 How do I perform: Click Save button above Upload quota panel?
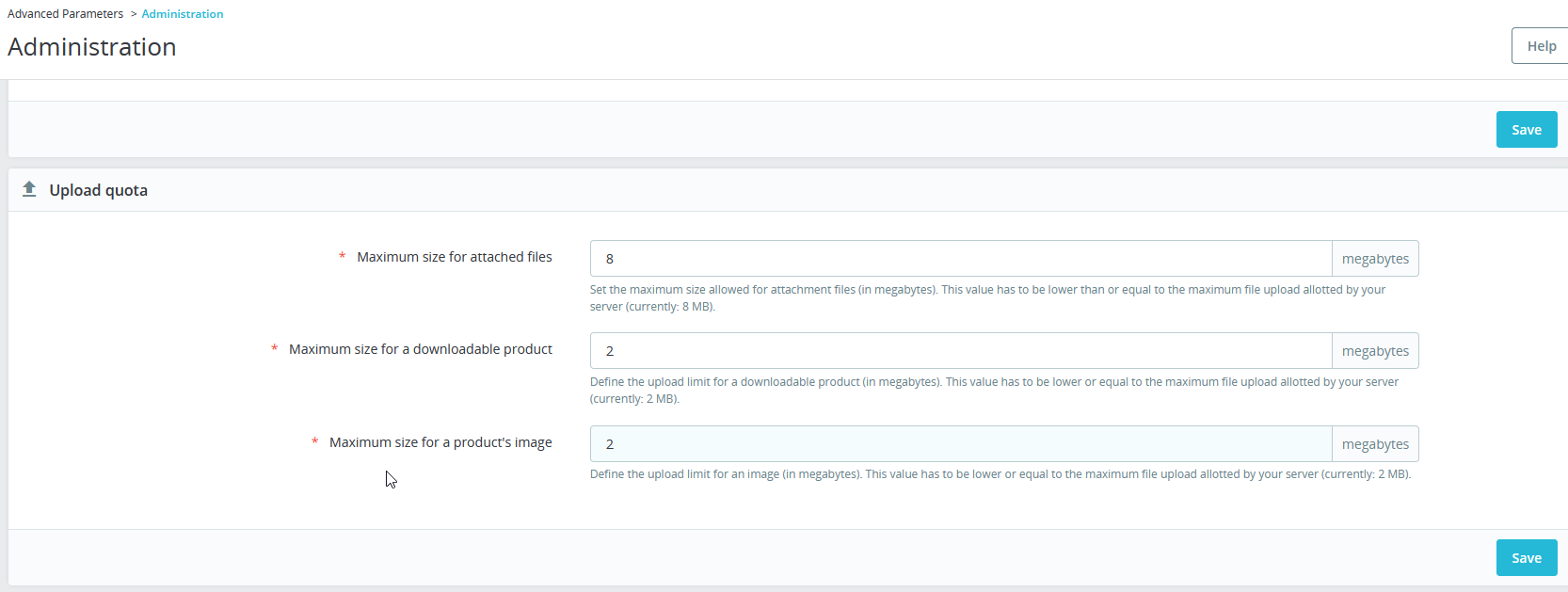point(1526,130)
